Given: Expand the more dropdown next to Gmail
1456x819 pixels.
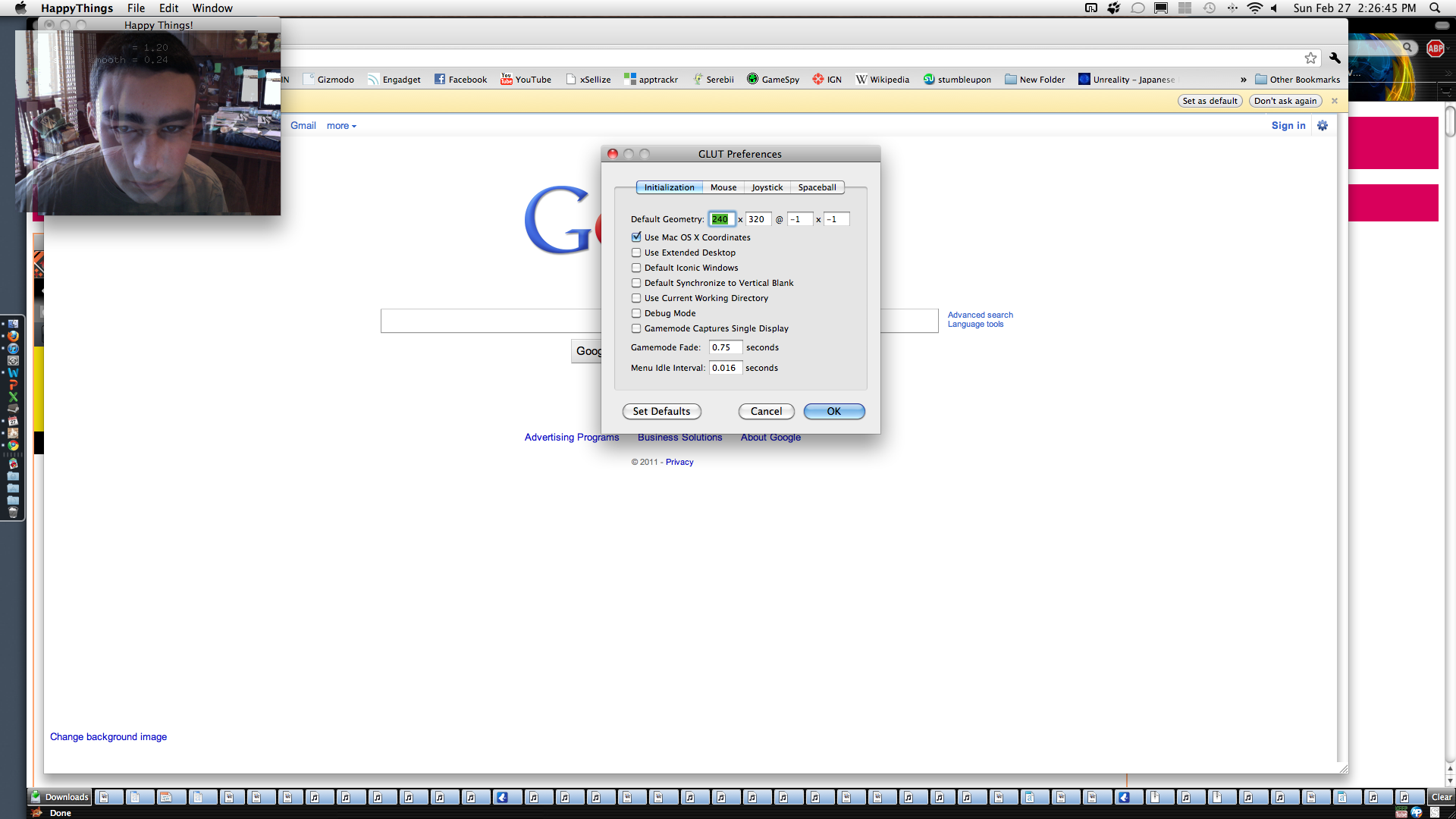Looking at the screenshot, I should coord(341,126).
